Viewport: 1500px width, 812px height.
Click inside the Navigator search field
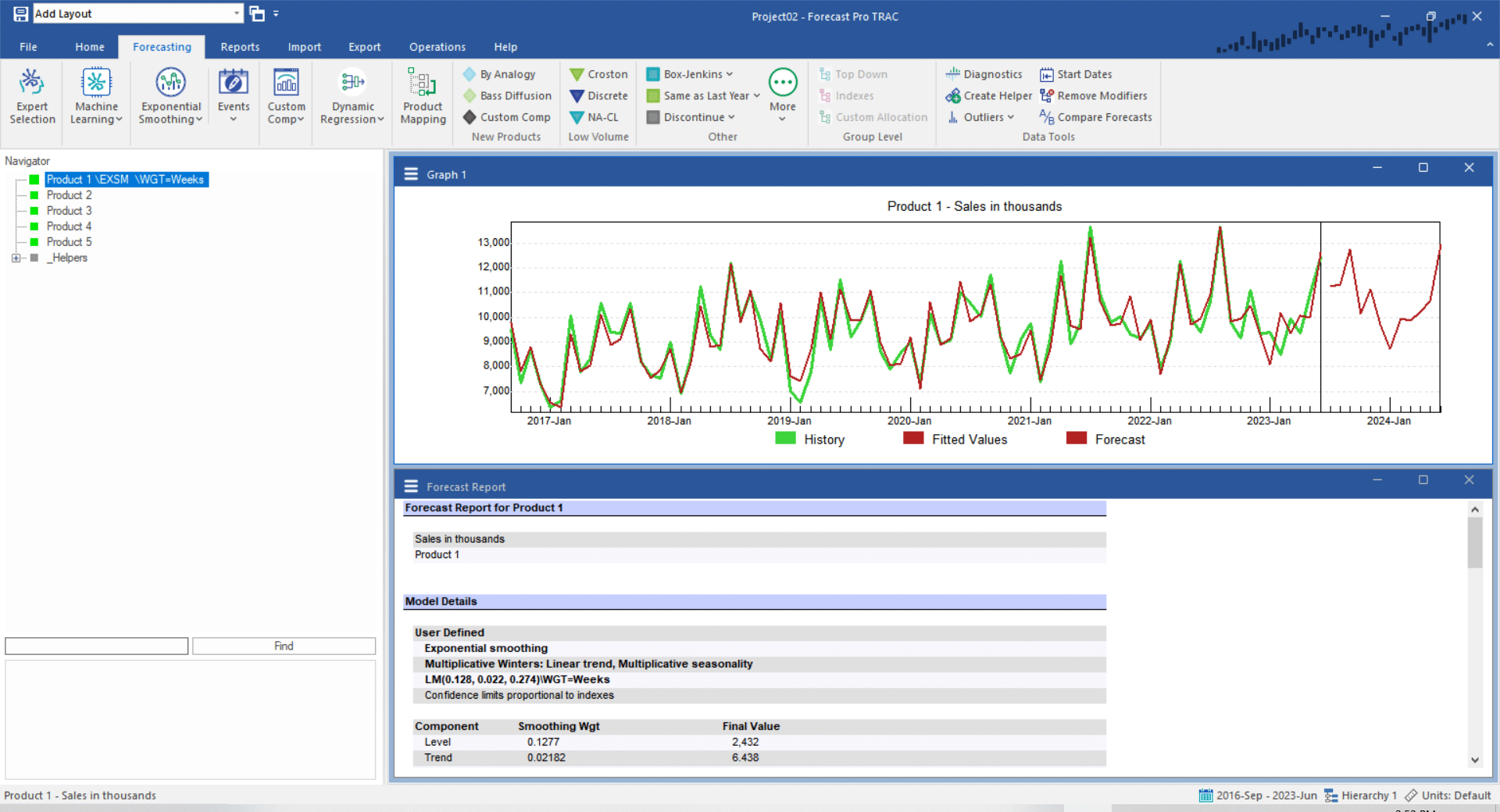[95, 646]
